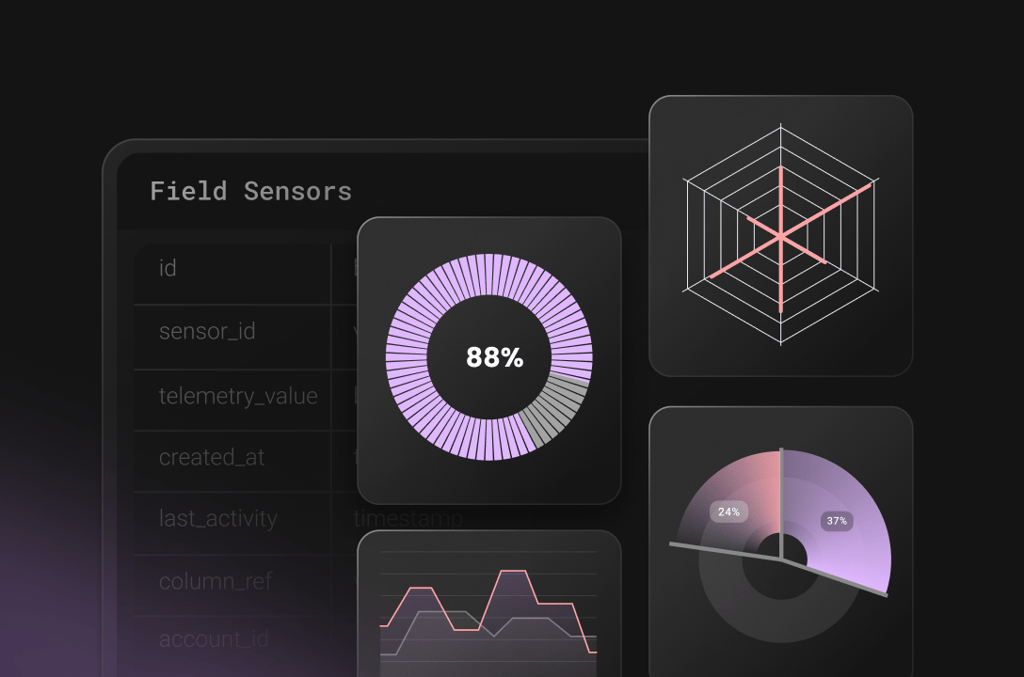Click the pink line chart peak
Image resolution: width=1024 pixels, height=677 pixels.
(x=514, y=573)
